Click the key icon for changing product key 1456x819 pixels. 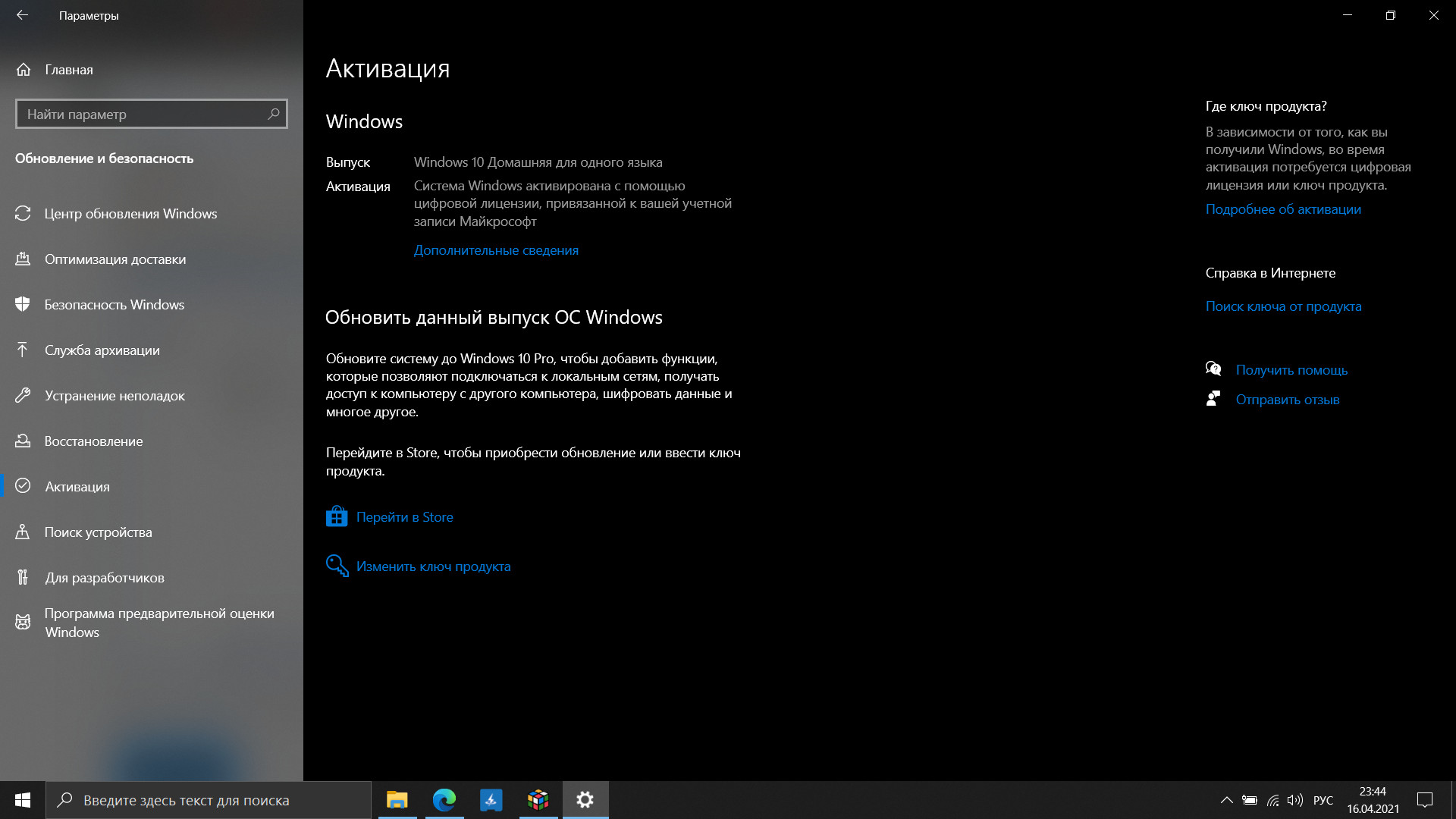click(337, 566)
